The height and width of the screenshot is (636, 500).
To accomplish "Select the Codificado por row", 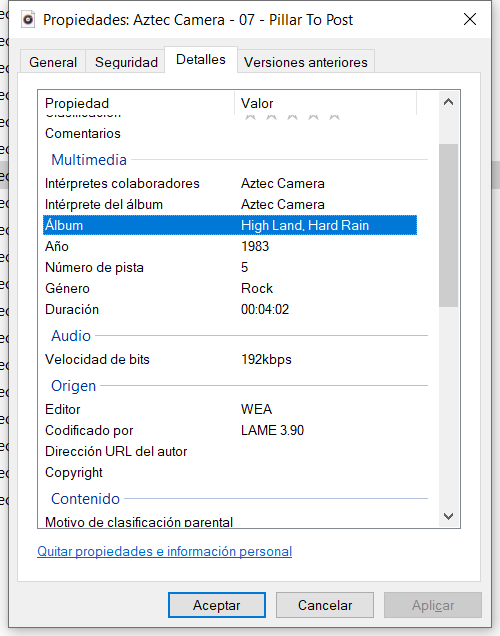I will (x=230, y=430).
